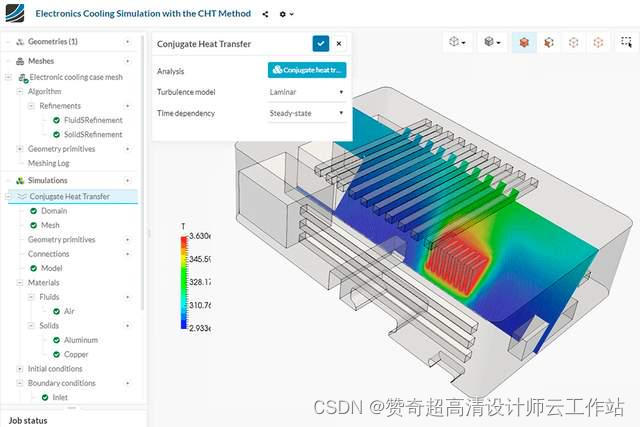
Task: Collapse the Materials node
Action: (x=20, y=282)
